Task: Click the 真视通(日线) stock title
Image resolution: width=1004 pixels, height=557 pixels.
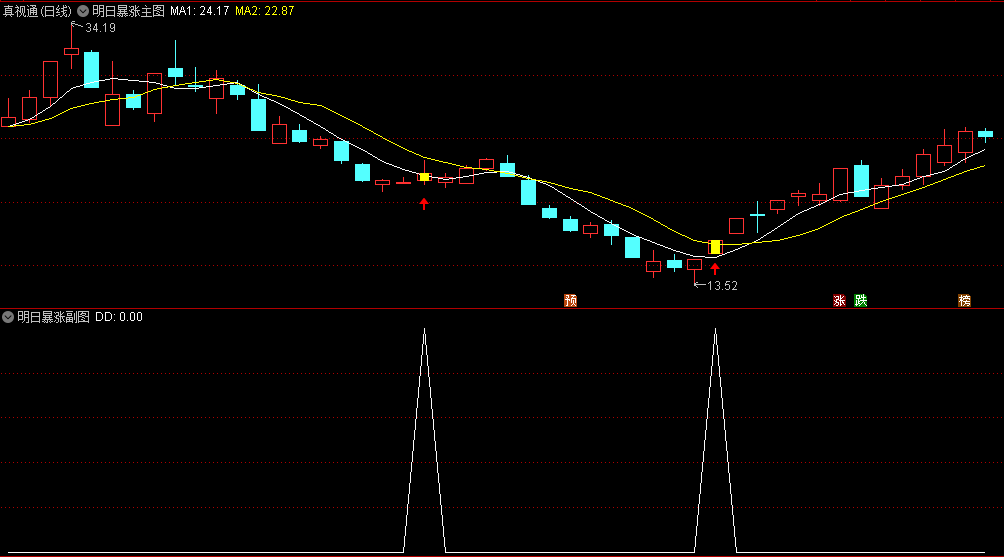Action: [37, 11]
